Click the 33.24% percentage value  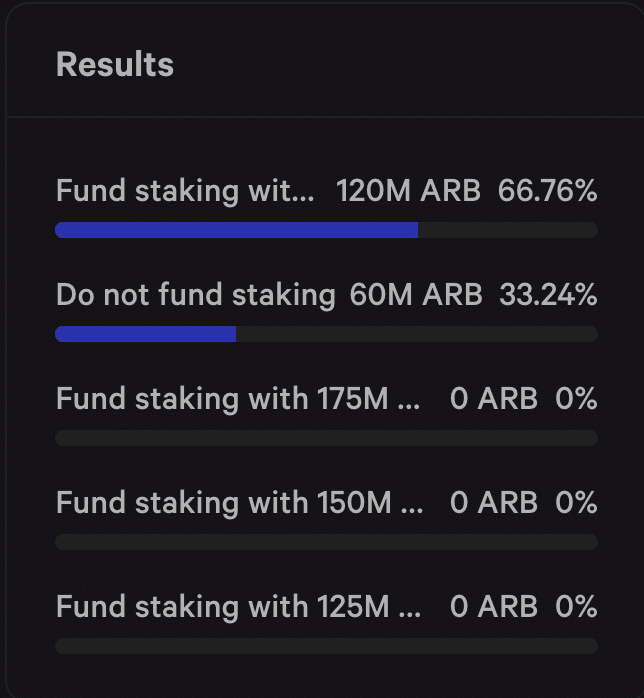pos(548,295)
